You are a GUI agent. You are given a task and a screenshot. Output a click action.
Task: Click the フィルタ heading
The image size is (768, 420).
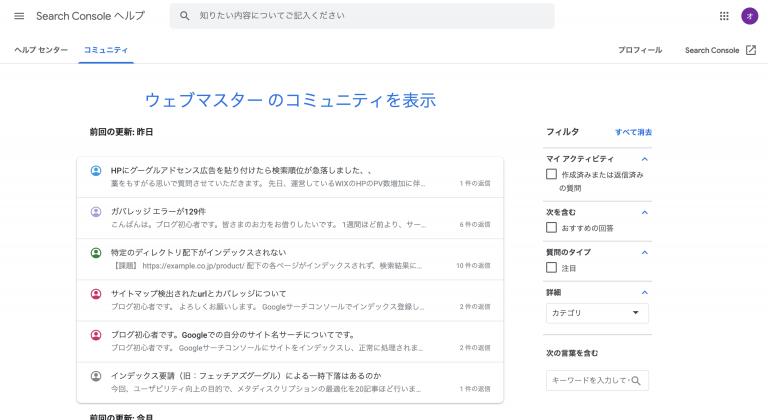(562, 132)
